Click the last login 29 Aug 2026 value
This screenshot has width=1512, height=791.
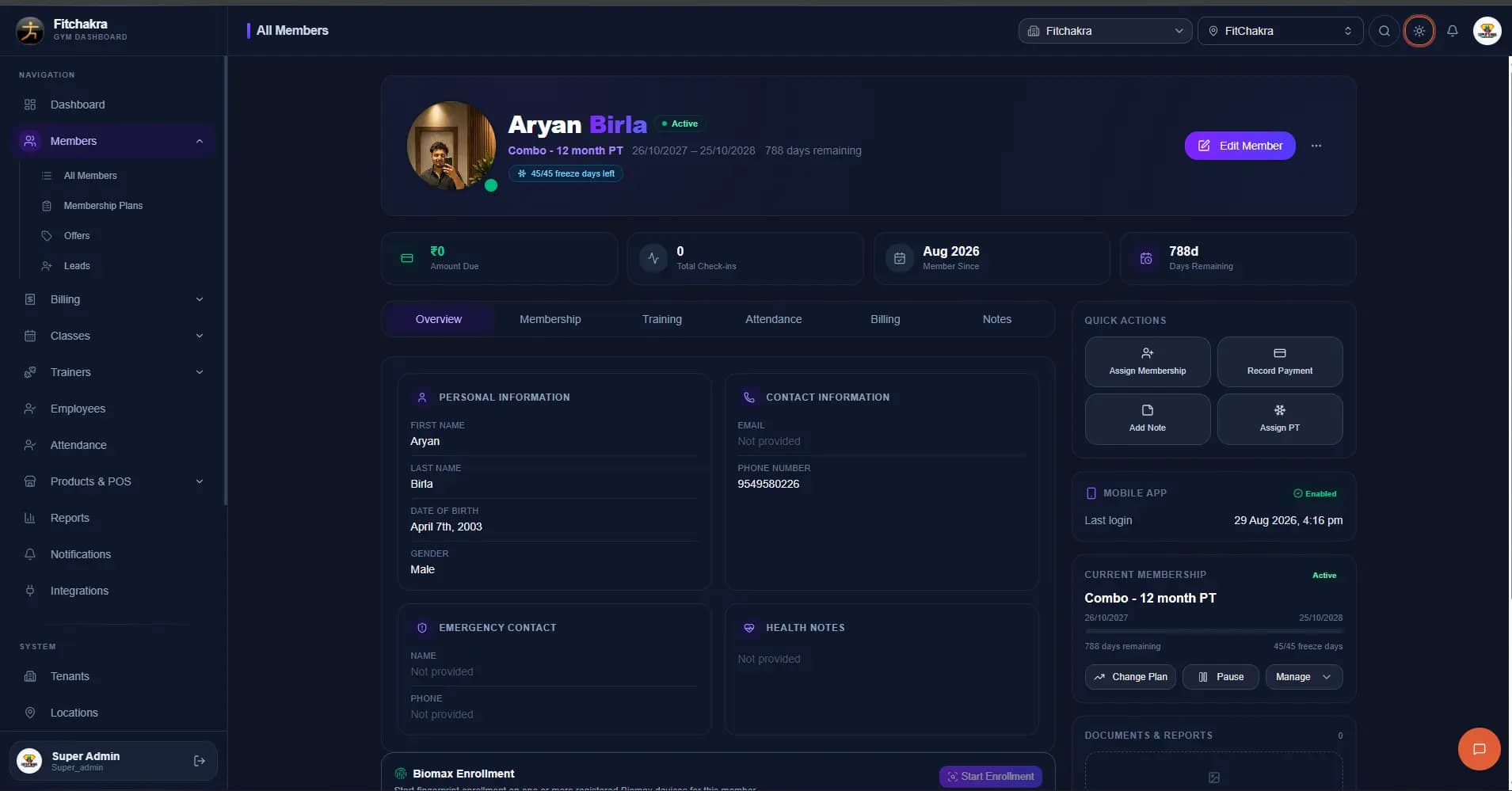coord(1288,520)
